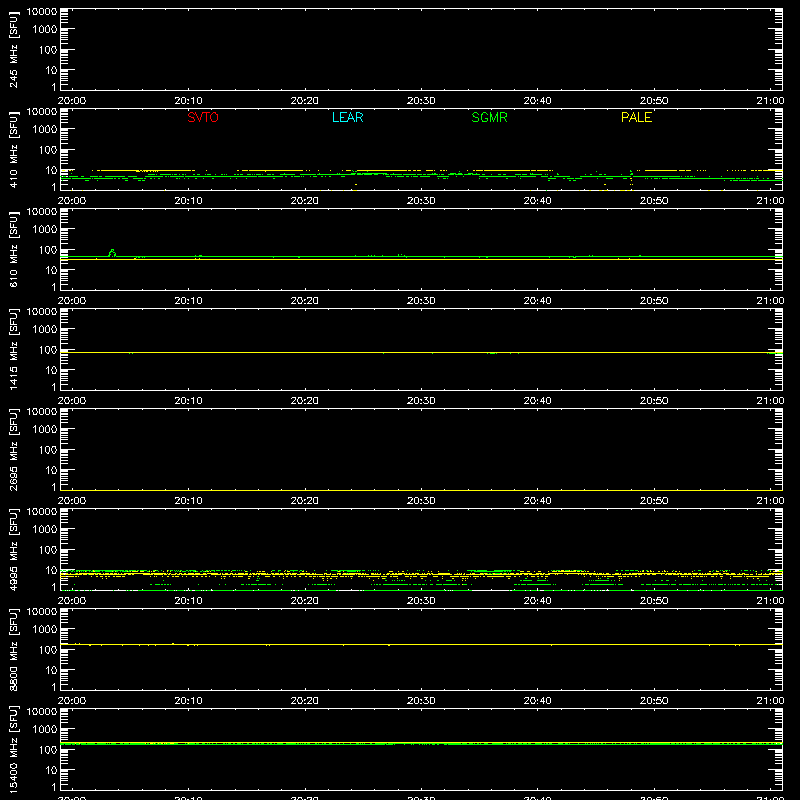Click 20:30 tick label below 8800 MHz plot

coord(421,701)
